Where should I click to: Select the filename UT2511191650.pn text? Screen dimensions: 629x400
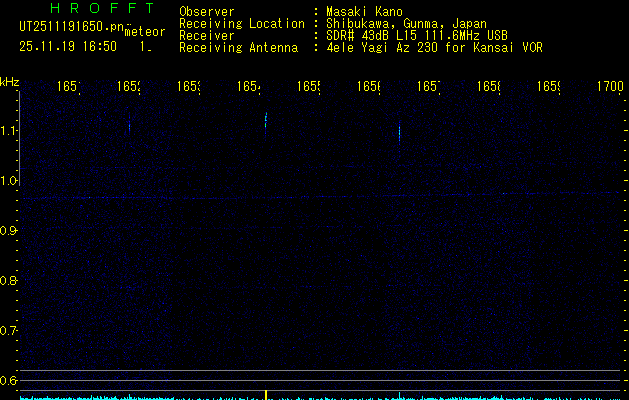[x=71, y=27]
